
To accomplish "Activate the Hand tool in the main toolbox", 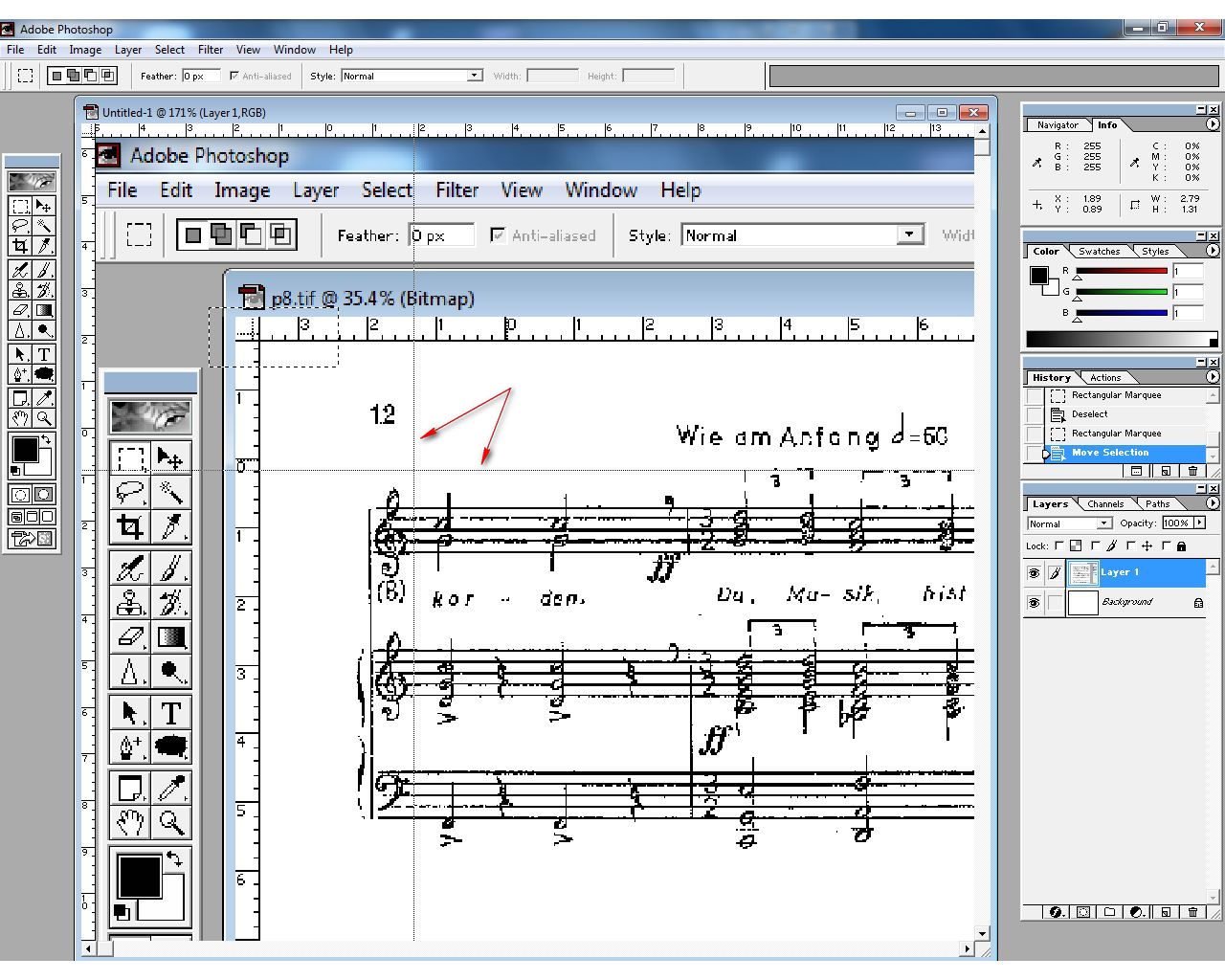I will (20, 418).
